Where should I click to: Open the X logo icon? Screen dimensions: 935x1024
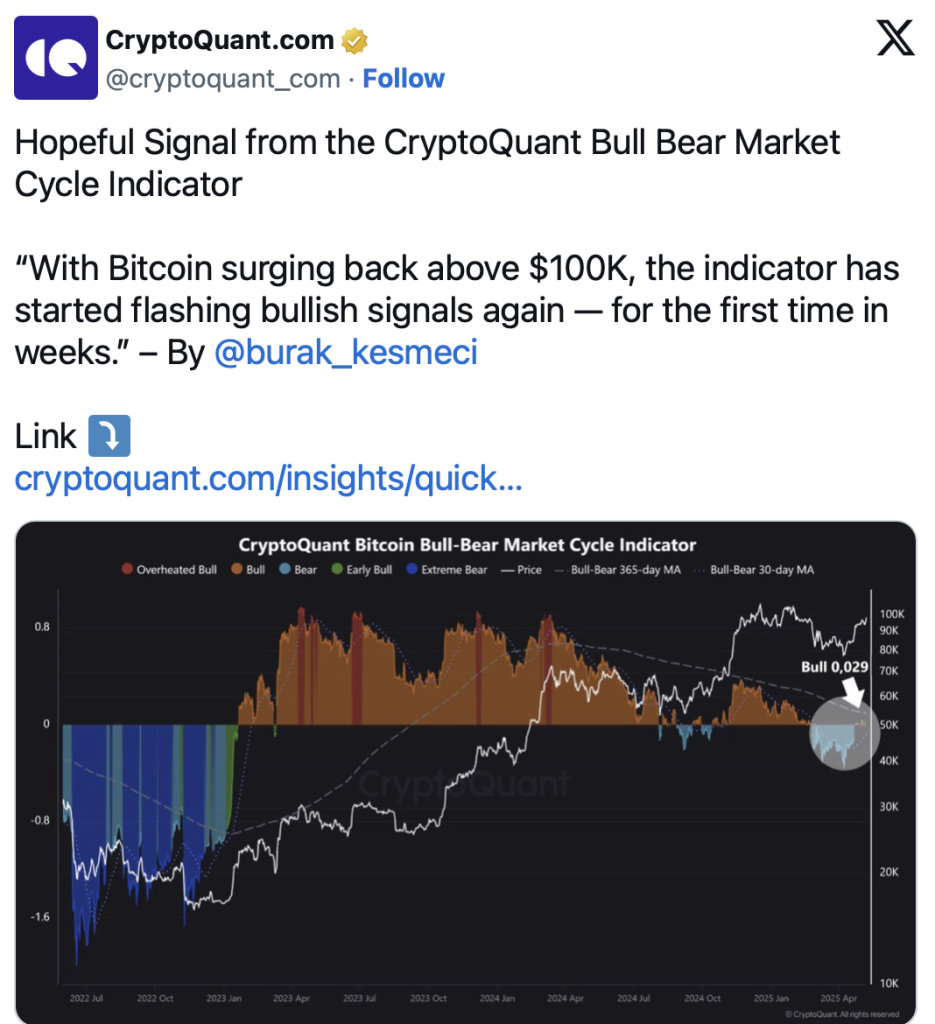pos(895,38)
